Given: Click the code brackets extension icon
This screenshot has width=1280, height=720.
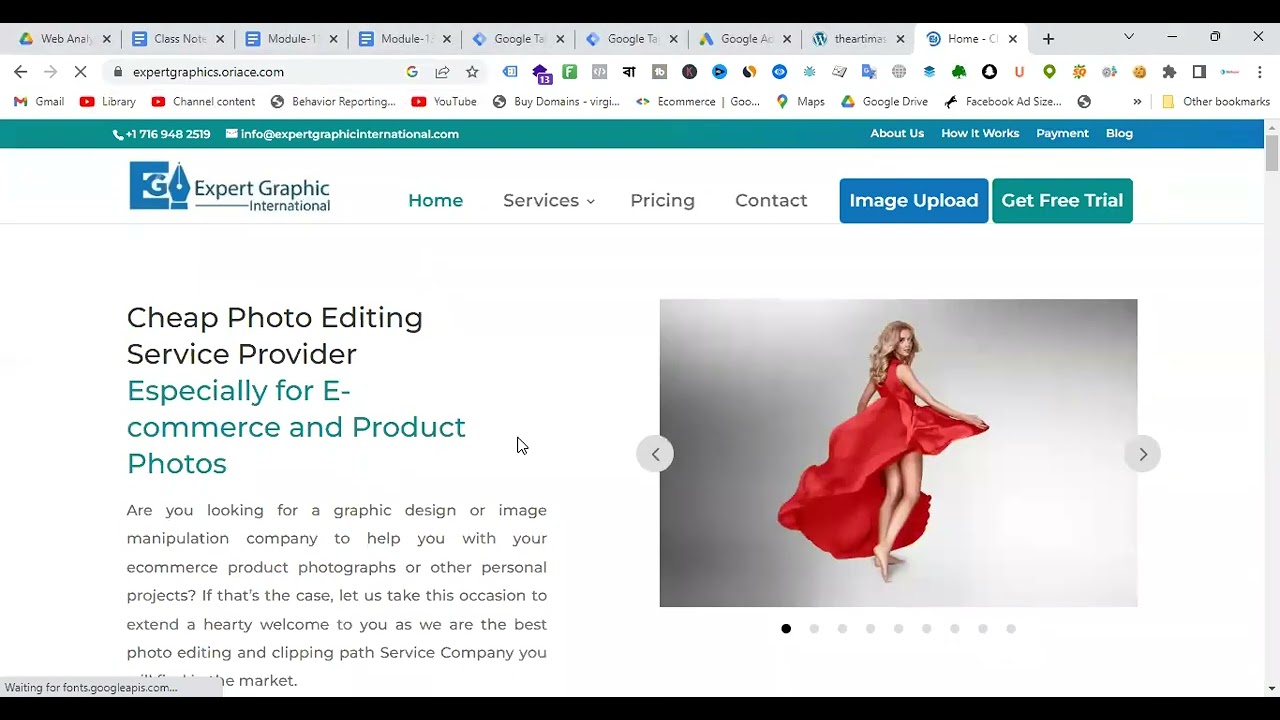Looking at the screenshot, I should tap(599, 72).
